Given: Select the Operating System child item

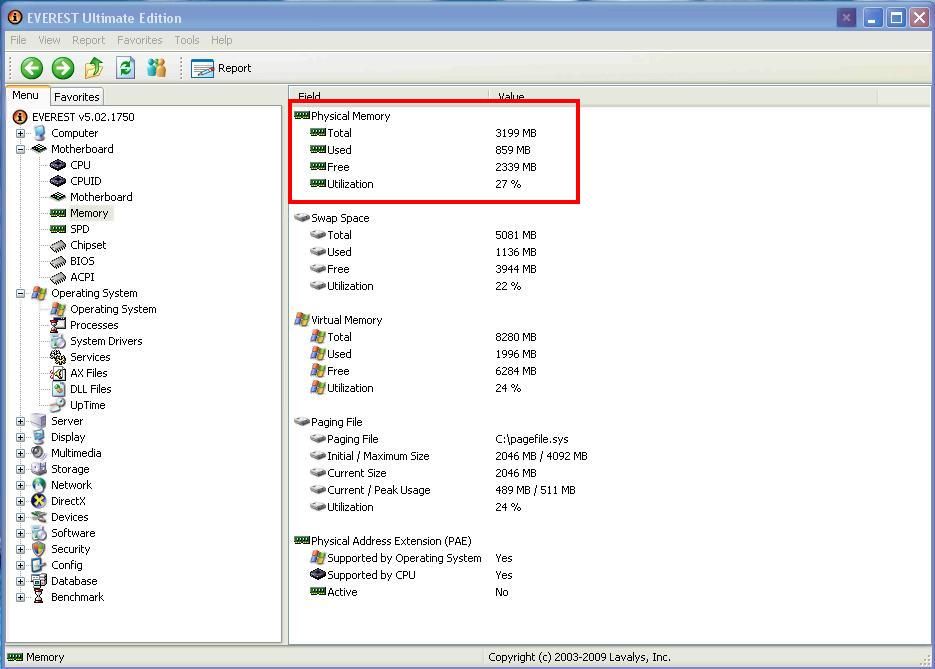Looking at the screenshot, I should pyautogui.click(x=113, y=309).
